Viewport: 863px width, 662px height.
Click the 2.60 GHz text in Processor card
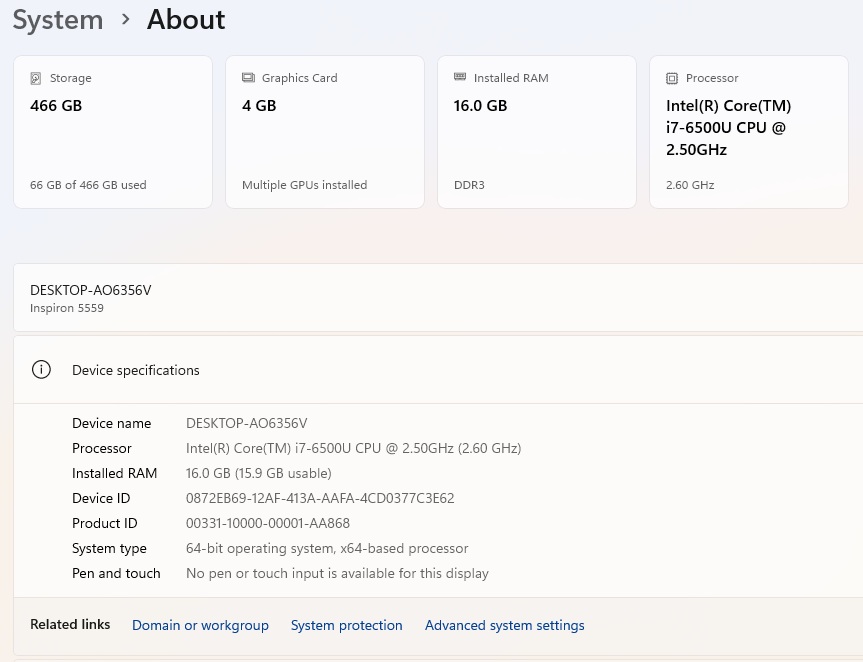(x=690, y=185)
